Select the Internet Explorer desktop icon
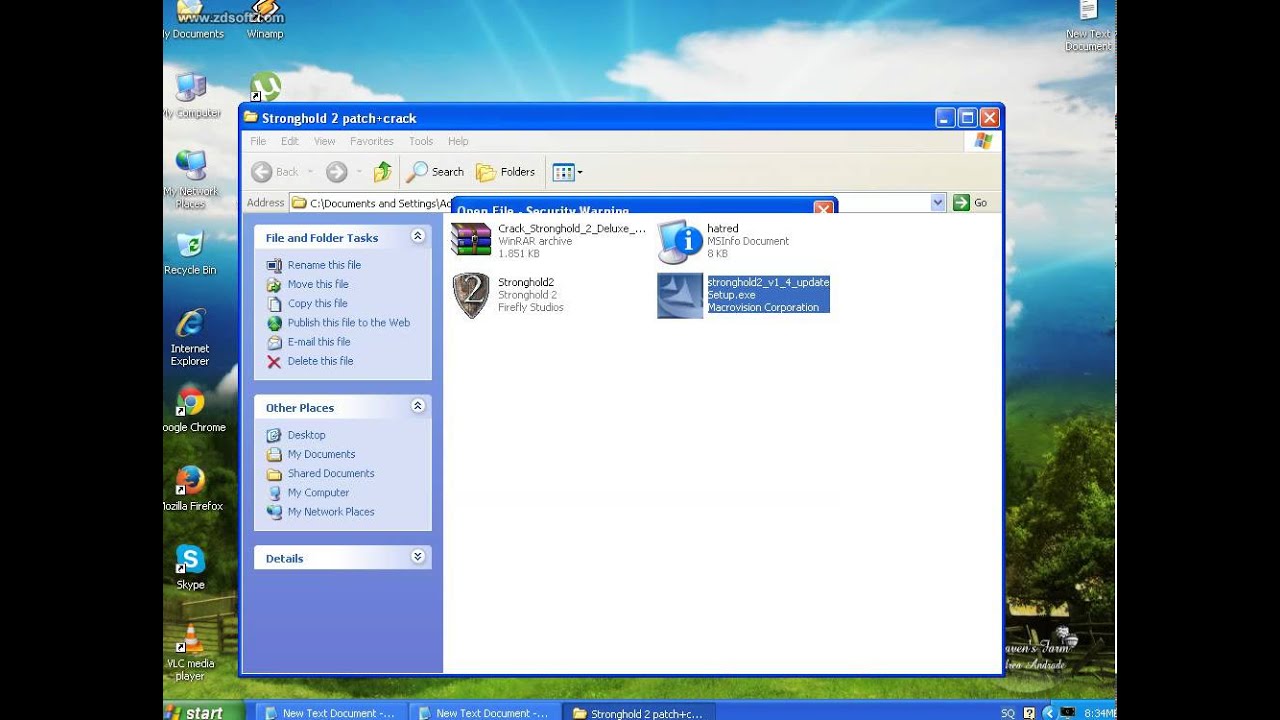The width and height of the screenshot is (1280, 720). pyautogui.click(x=190, y=338)
